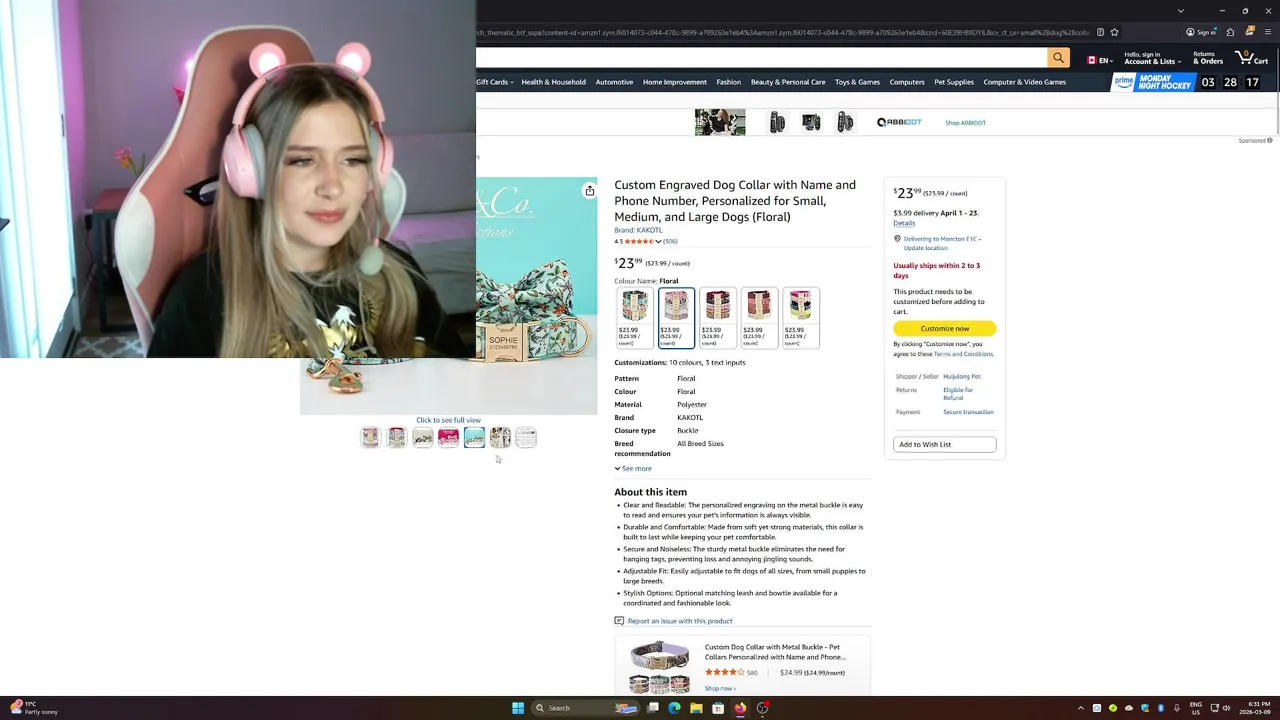Open the Firefox extensions icon
1280x720 pixels.
(1230, 32)
